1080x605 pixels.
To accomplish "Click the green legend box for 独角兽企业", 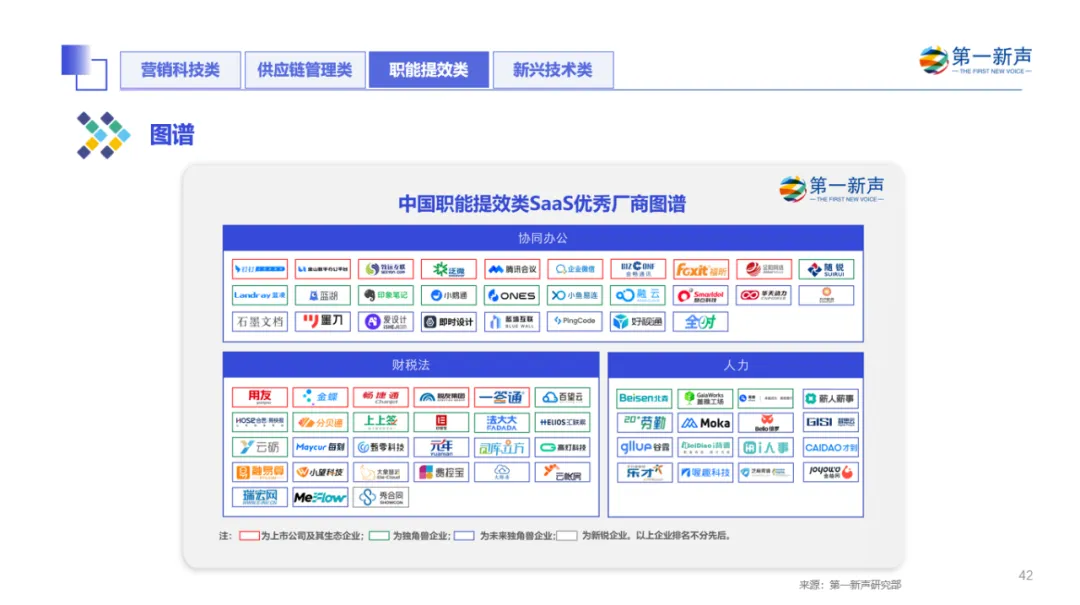I will (379, 535).
